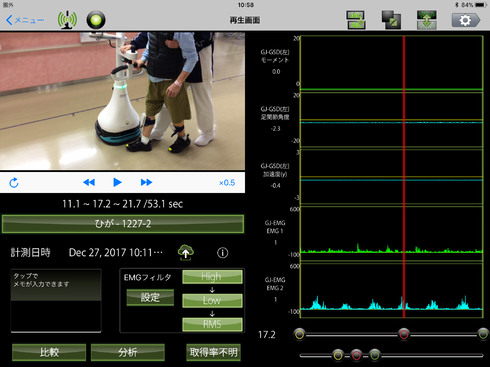Open EMG filter 設定 button
This screenshot has width=490, height=367.
click(x=150, y=297)
